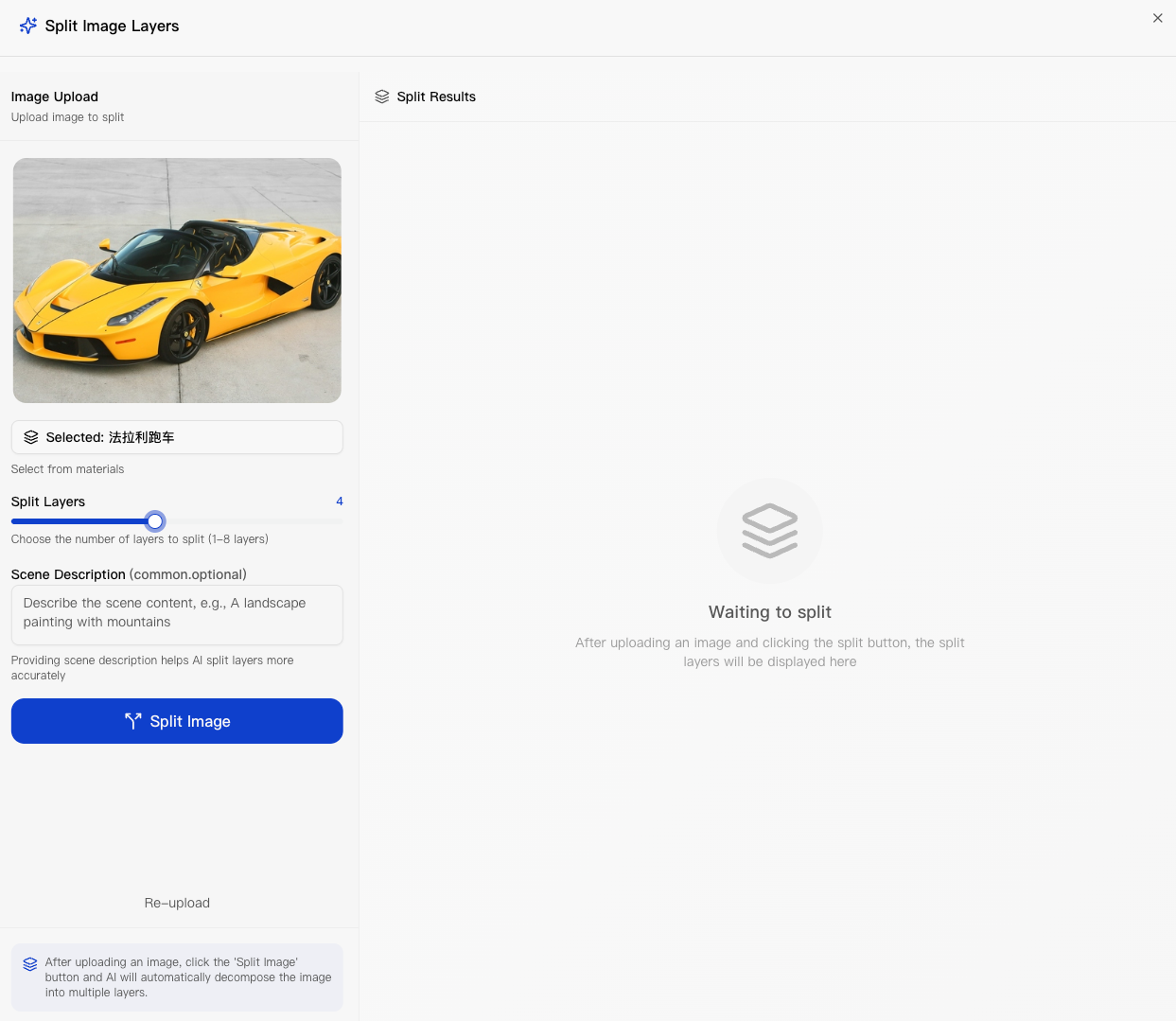Click the fork icon on the Split Image button
Image resolution: width=1176 pixels, height=1021 pixels.
[133, 721]
